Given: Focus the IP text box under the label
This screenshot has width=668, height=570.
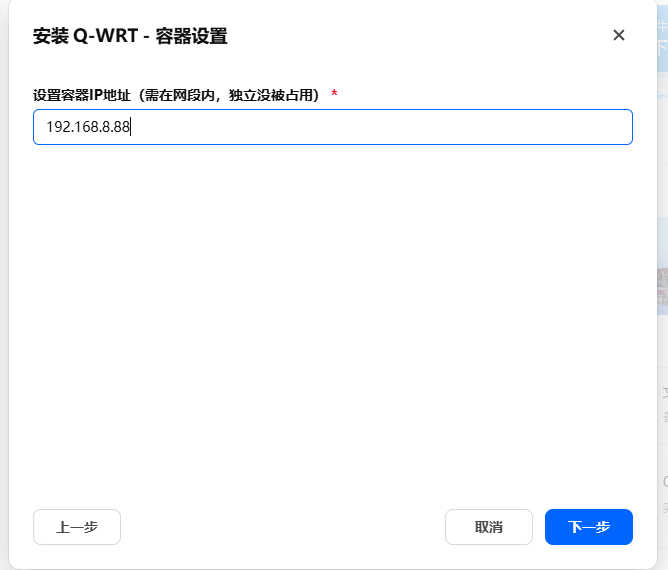Looking at the screenshot, I should (x=332, y=127).
